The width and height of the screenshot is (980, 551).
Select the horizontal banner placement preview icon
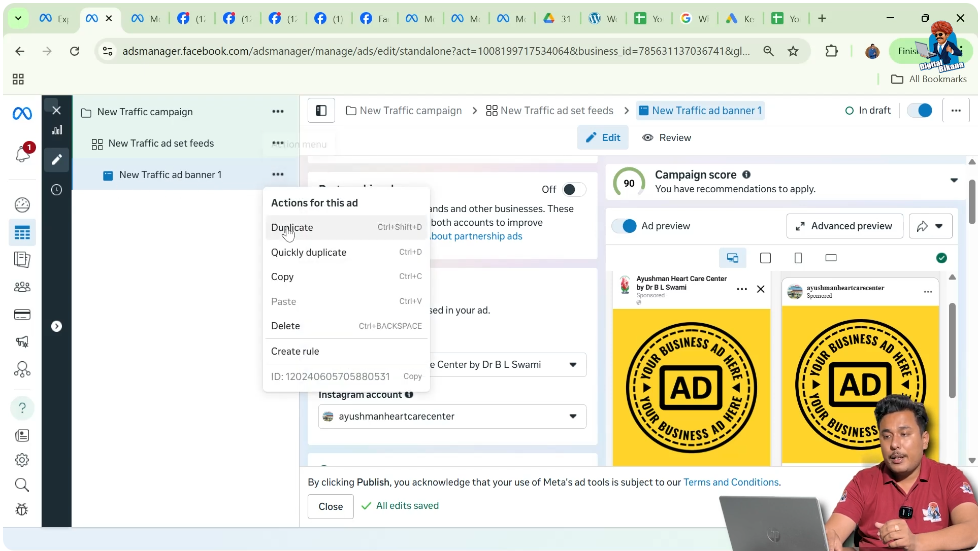pos(831,257)
